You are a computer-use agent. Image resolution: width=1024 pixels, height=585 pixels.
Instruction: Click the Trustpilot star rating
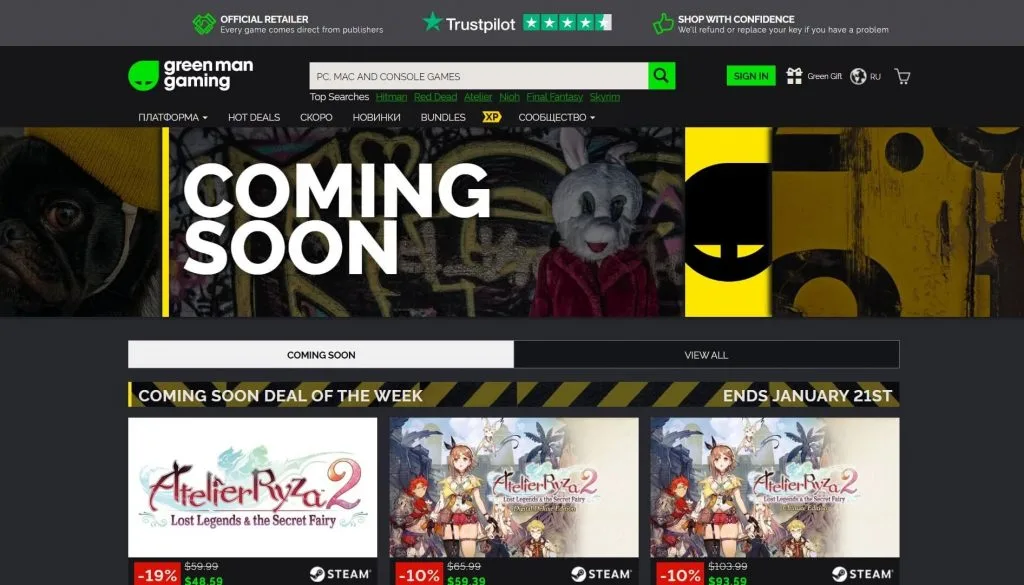tap(567, 22)
